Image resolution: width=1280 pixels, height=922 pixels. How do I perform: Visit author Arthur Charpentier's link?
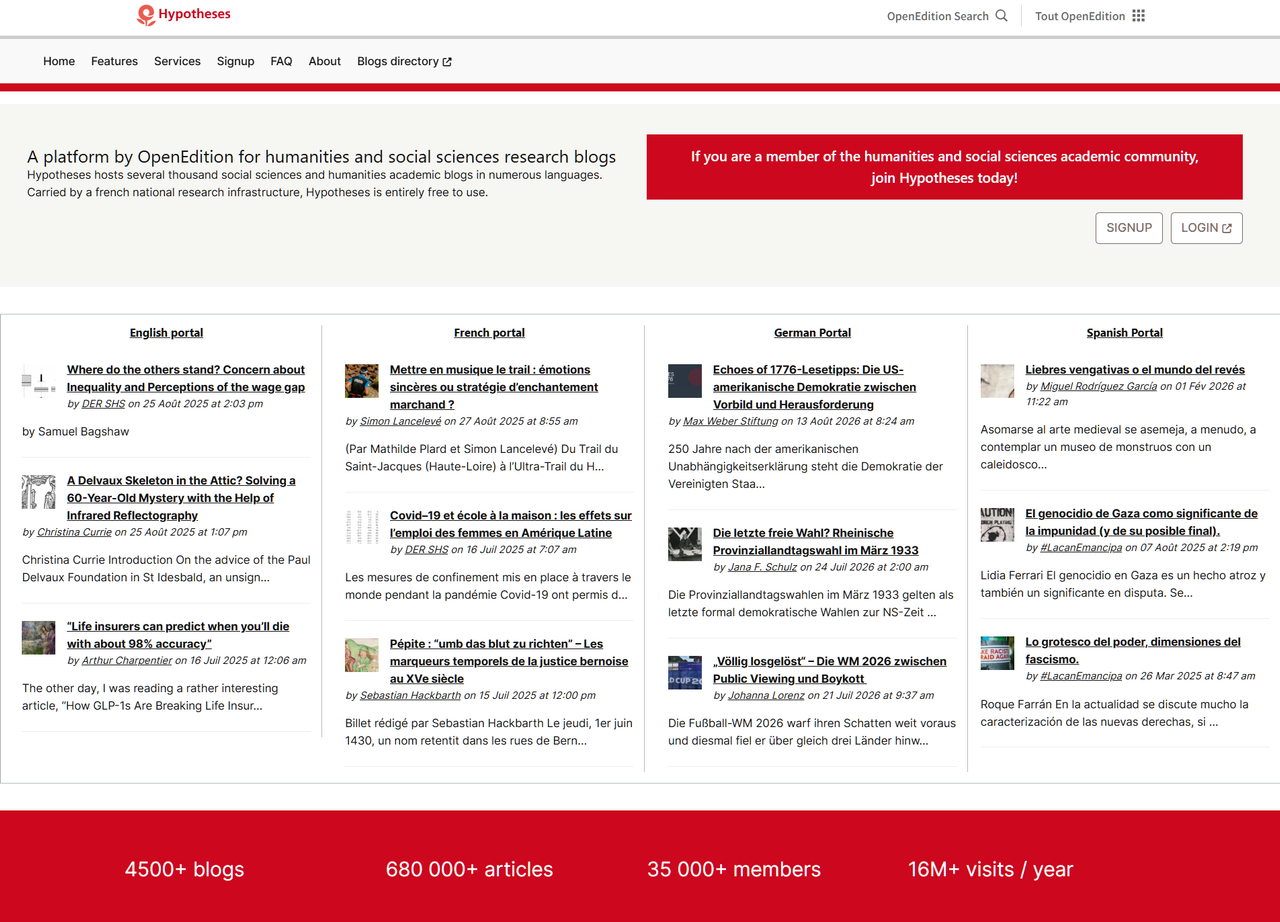coord(127,660)
